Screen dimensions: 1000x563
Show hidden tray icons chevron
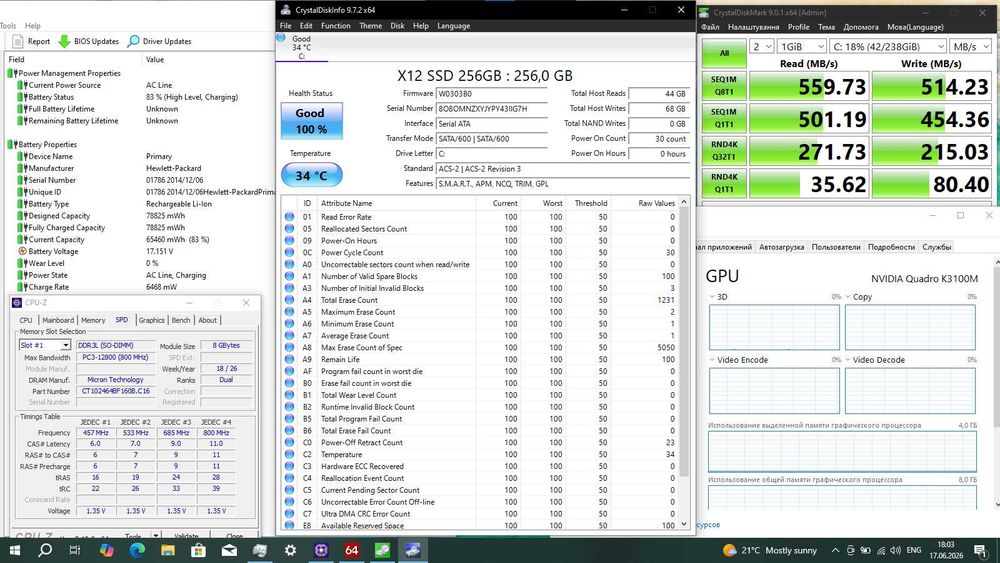(x=835, y=550)
